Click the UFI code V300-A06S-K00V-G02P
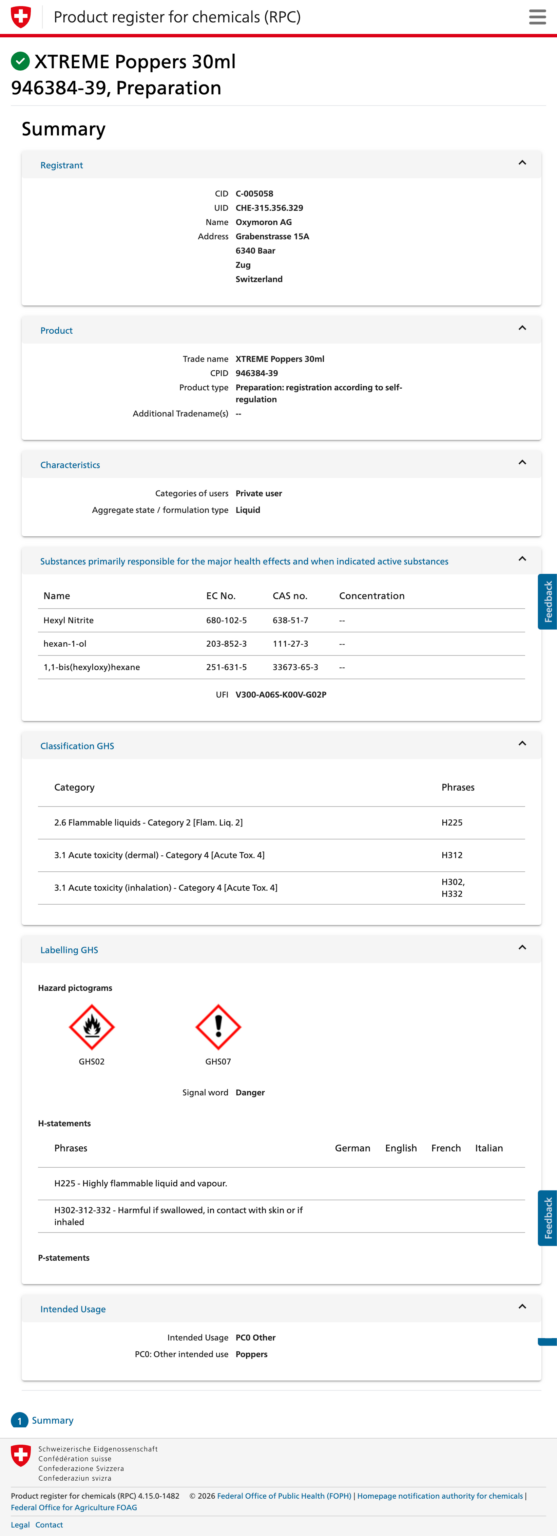 (x=281, y=694)
